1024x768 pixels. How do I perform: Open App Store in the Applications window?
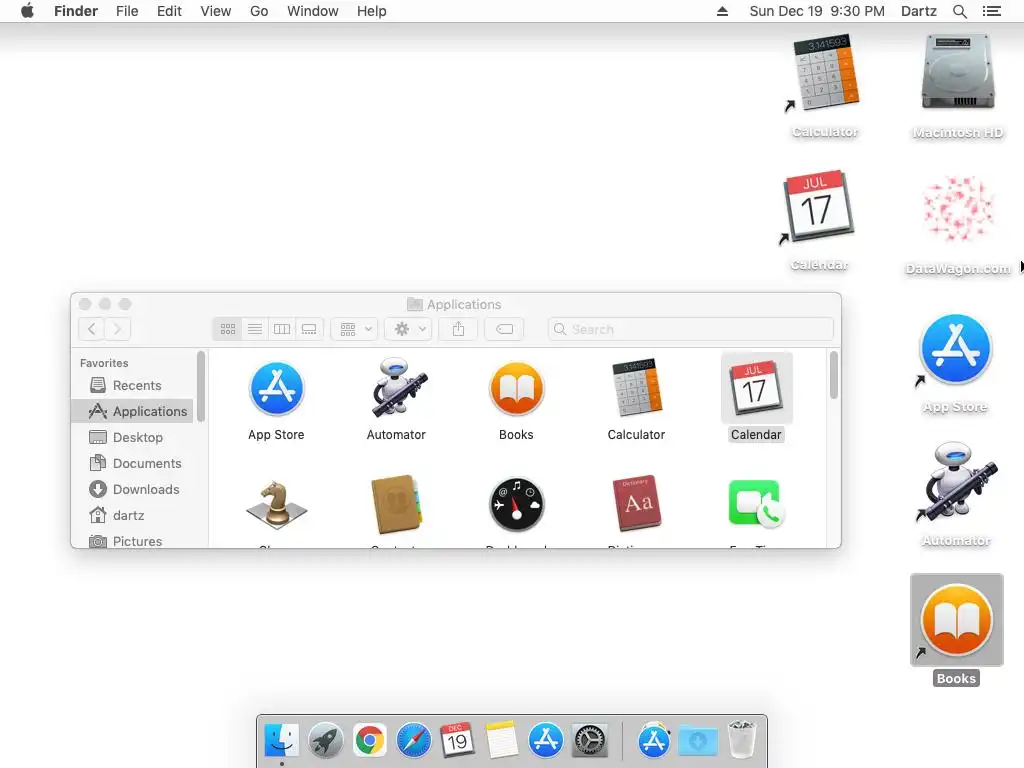click(x=276, y=390)
